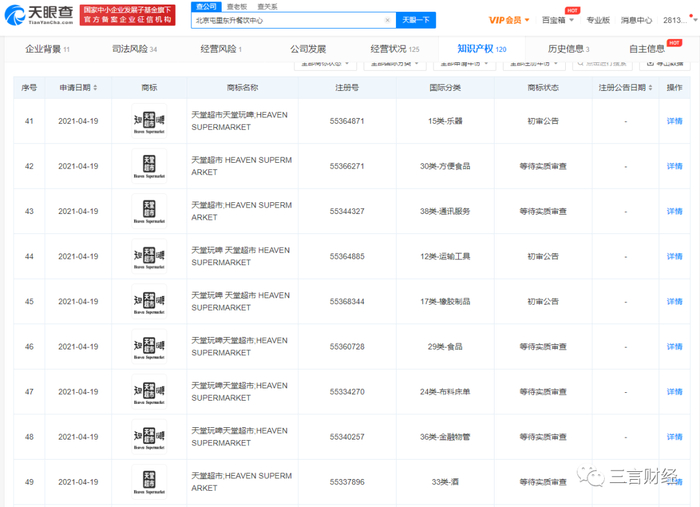Click the company search input field
The image size is (700, 507).
pyautogui.click(x=285, y=20)
